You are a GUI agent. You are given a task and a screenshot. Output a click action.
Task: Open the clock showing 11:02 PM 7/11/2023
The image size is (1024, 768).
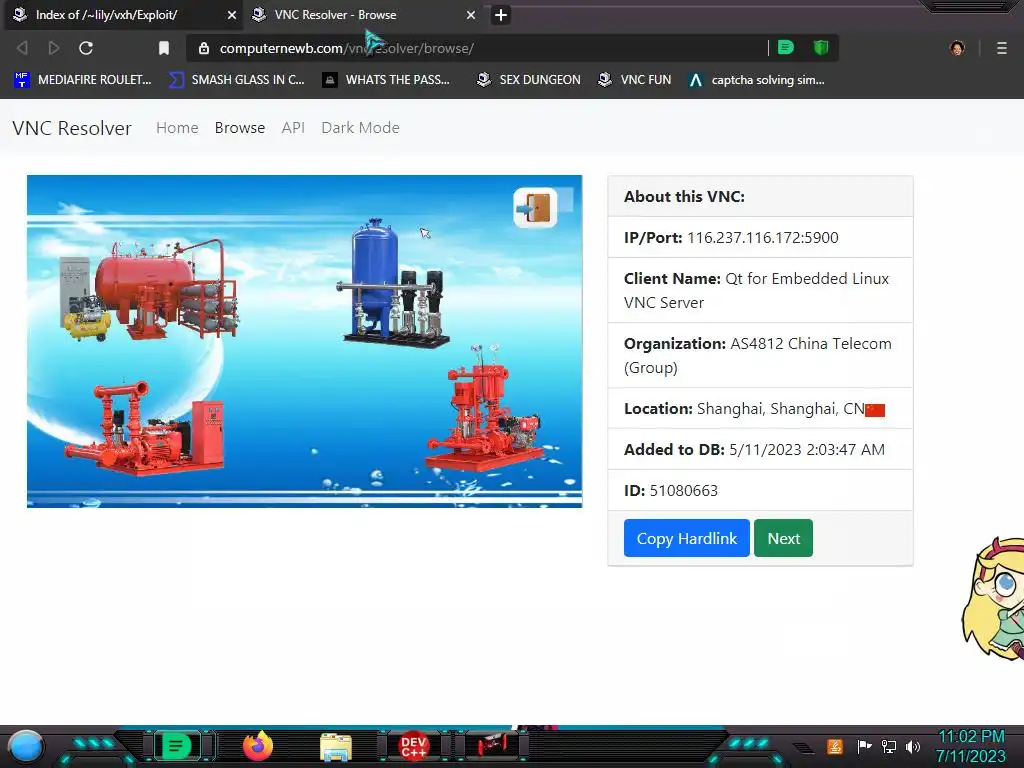pos(971,746)
